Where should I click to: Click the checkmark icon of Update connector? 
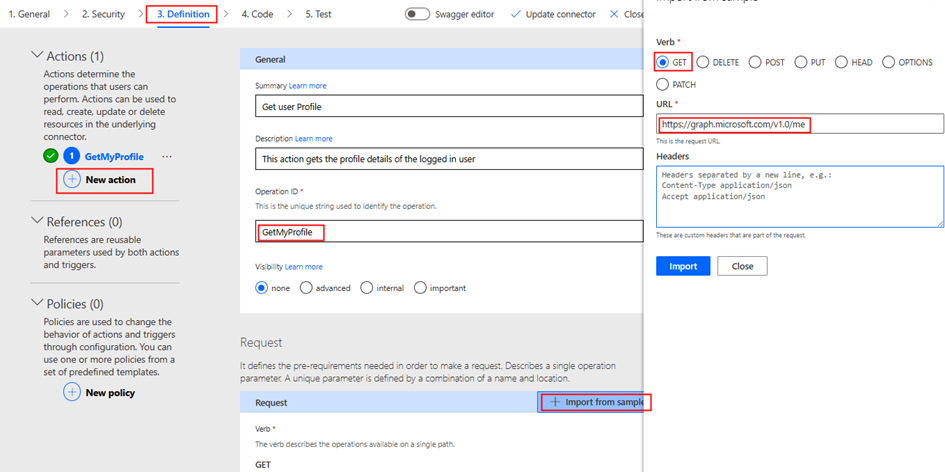(515, 14)
